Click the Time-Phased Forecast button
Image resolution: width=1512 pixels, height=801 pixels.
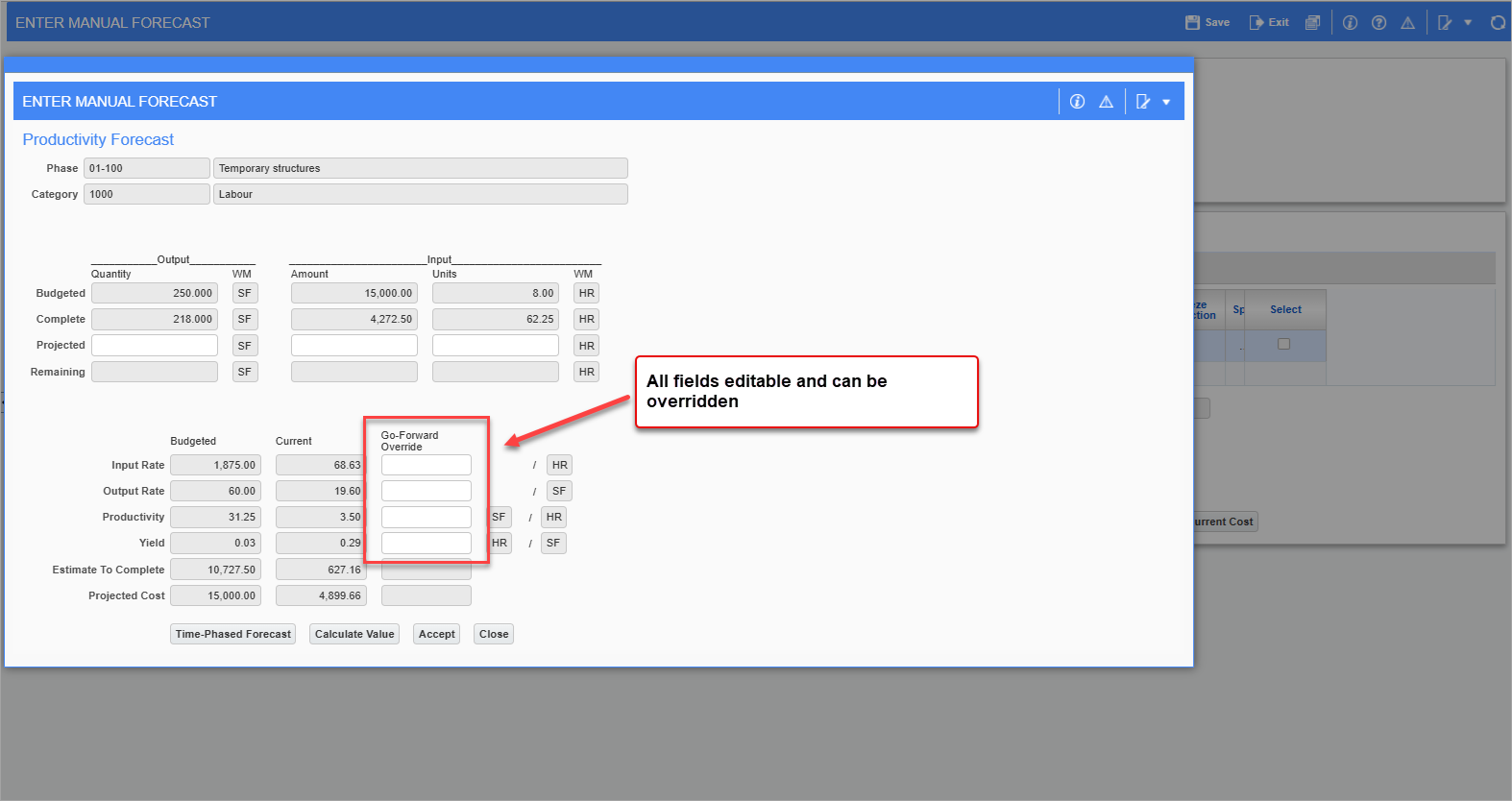233,634
